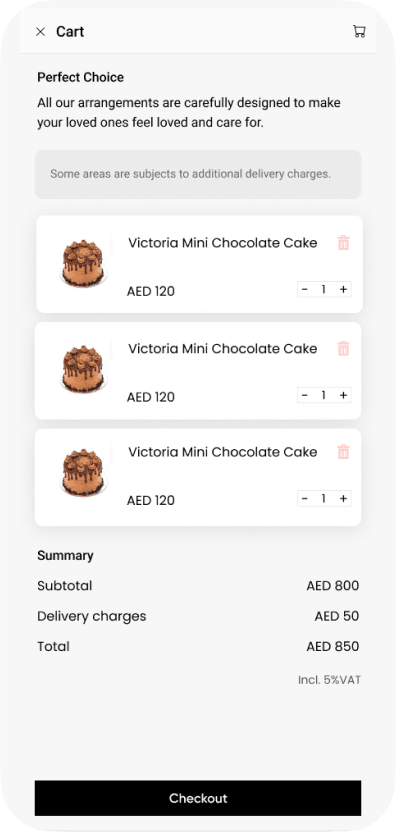
Task: Click the Checkout button
Action: [x=198, y=798]
